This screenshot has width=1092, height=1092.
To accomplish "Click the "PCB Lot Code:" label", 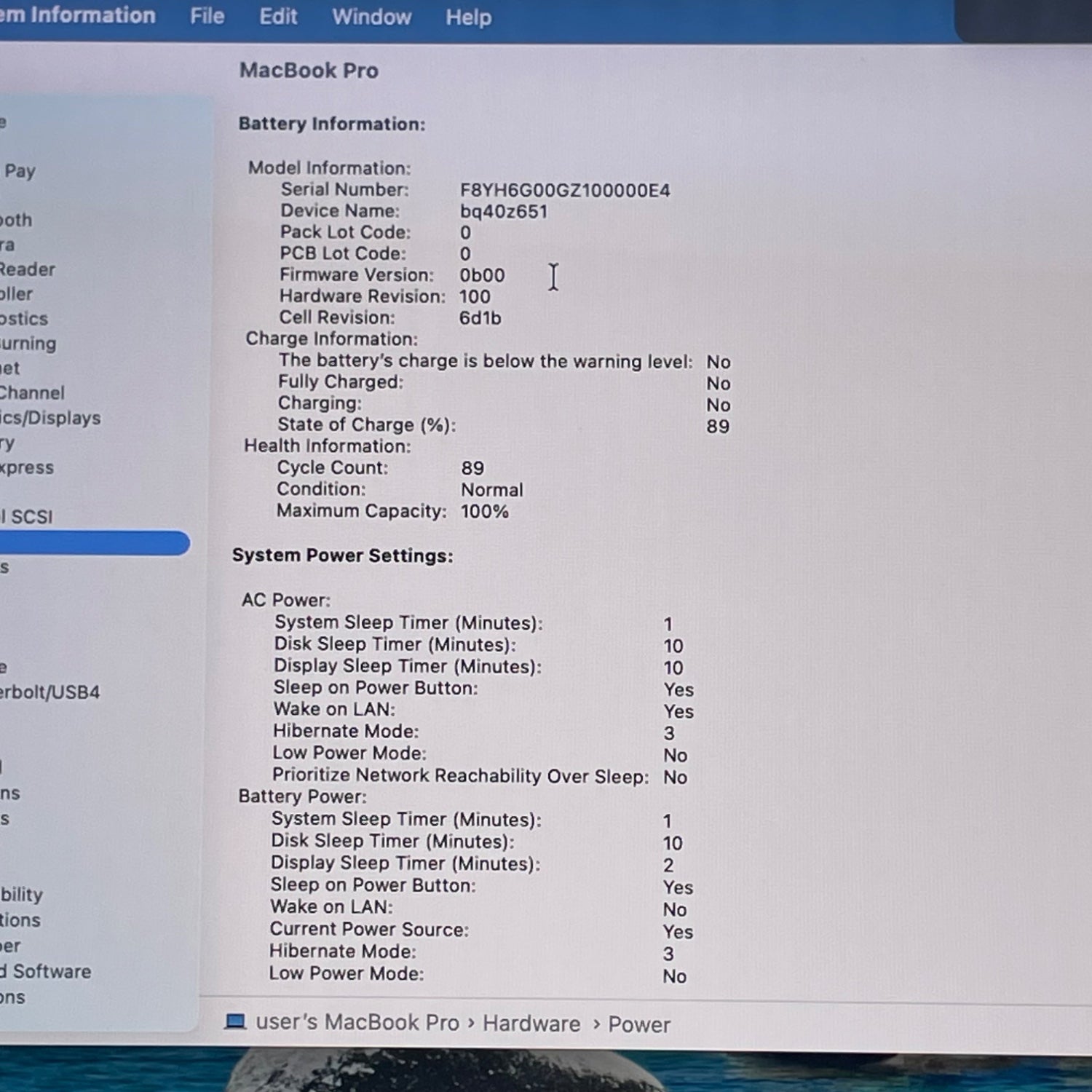I will point(344,253).
